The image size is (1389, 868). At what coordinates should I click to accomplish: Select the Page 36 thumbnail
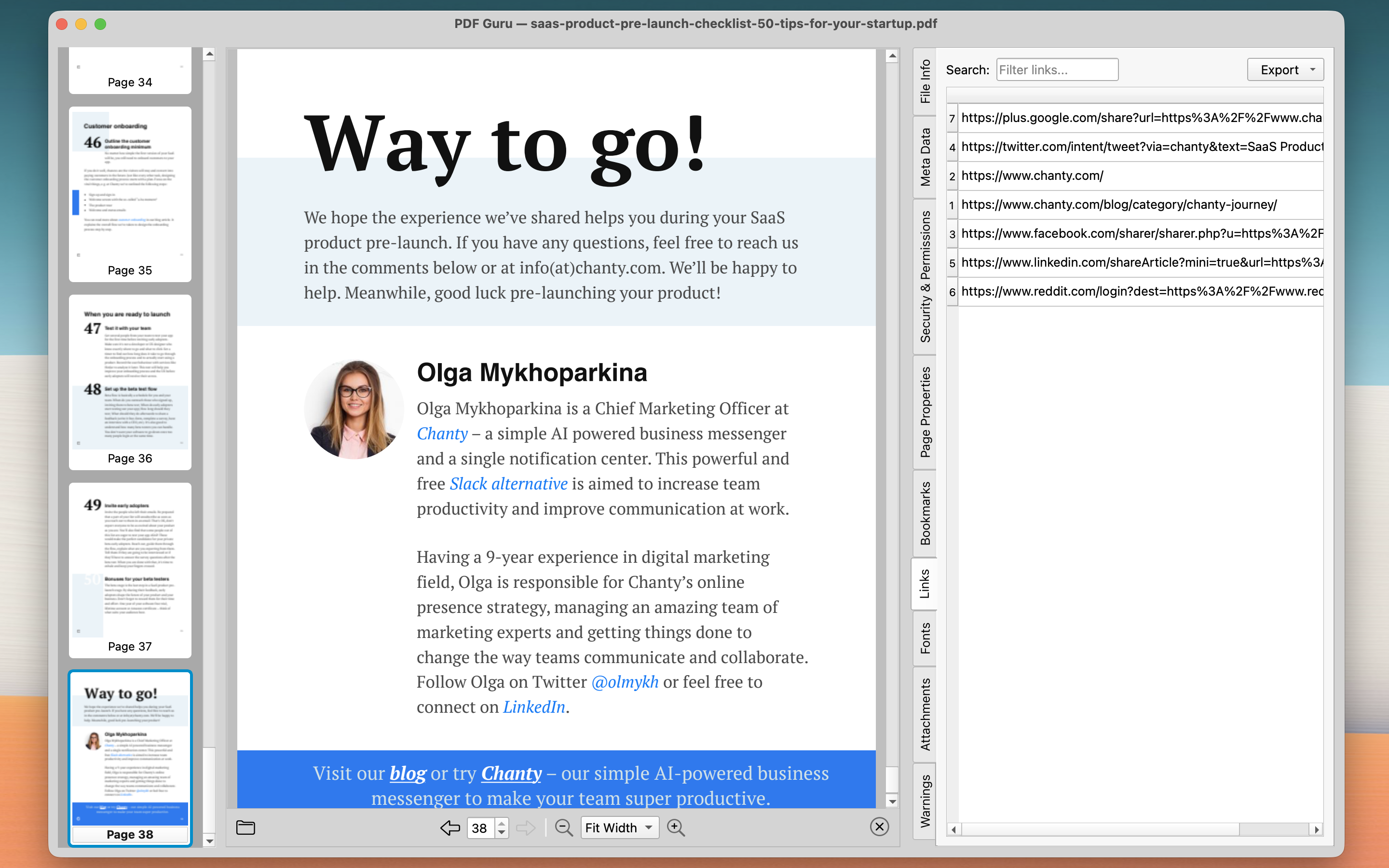130,379
